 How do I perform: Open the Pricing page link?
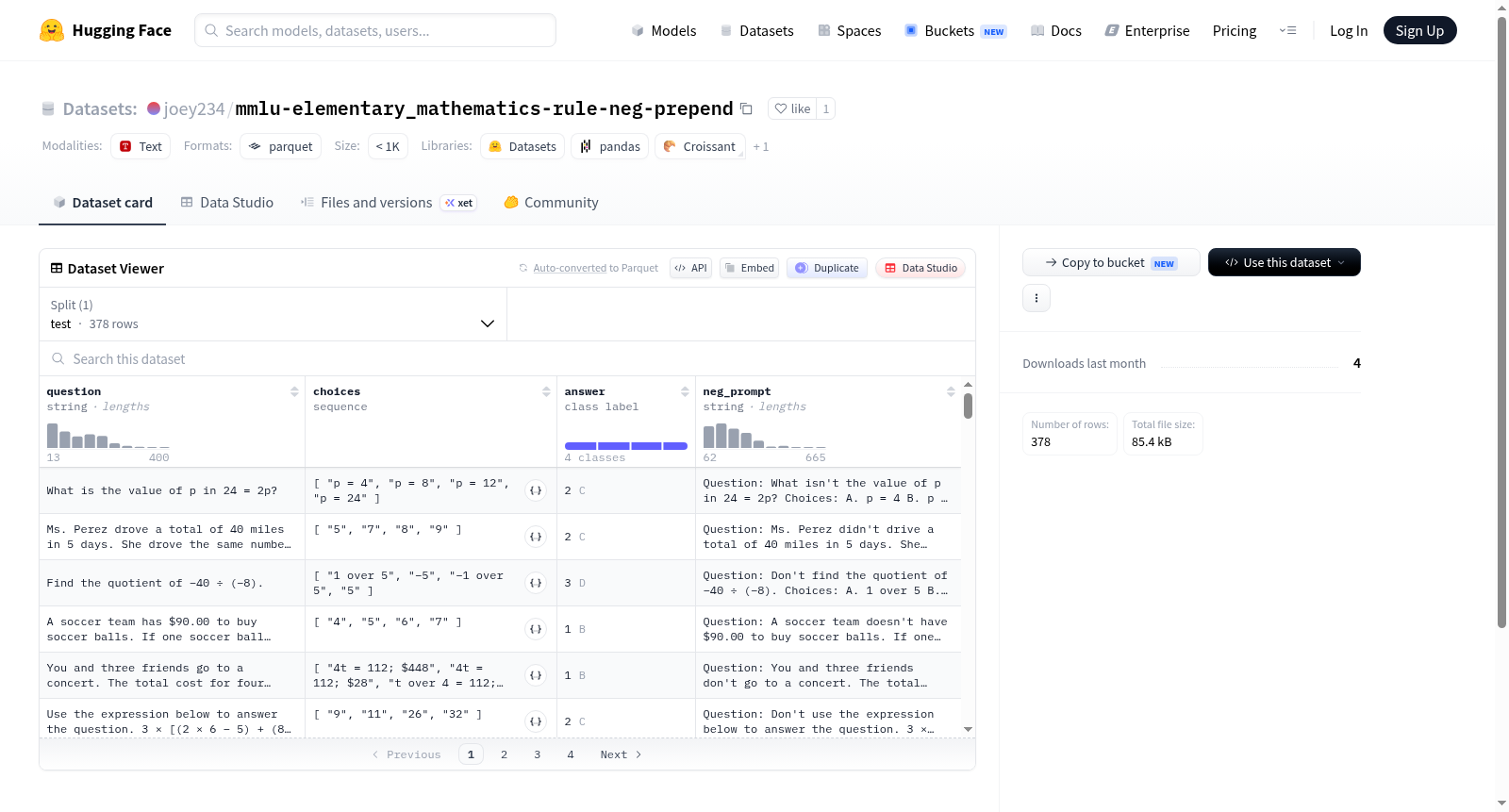point(1235,30)
